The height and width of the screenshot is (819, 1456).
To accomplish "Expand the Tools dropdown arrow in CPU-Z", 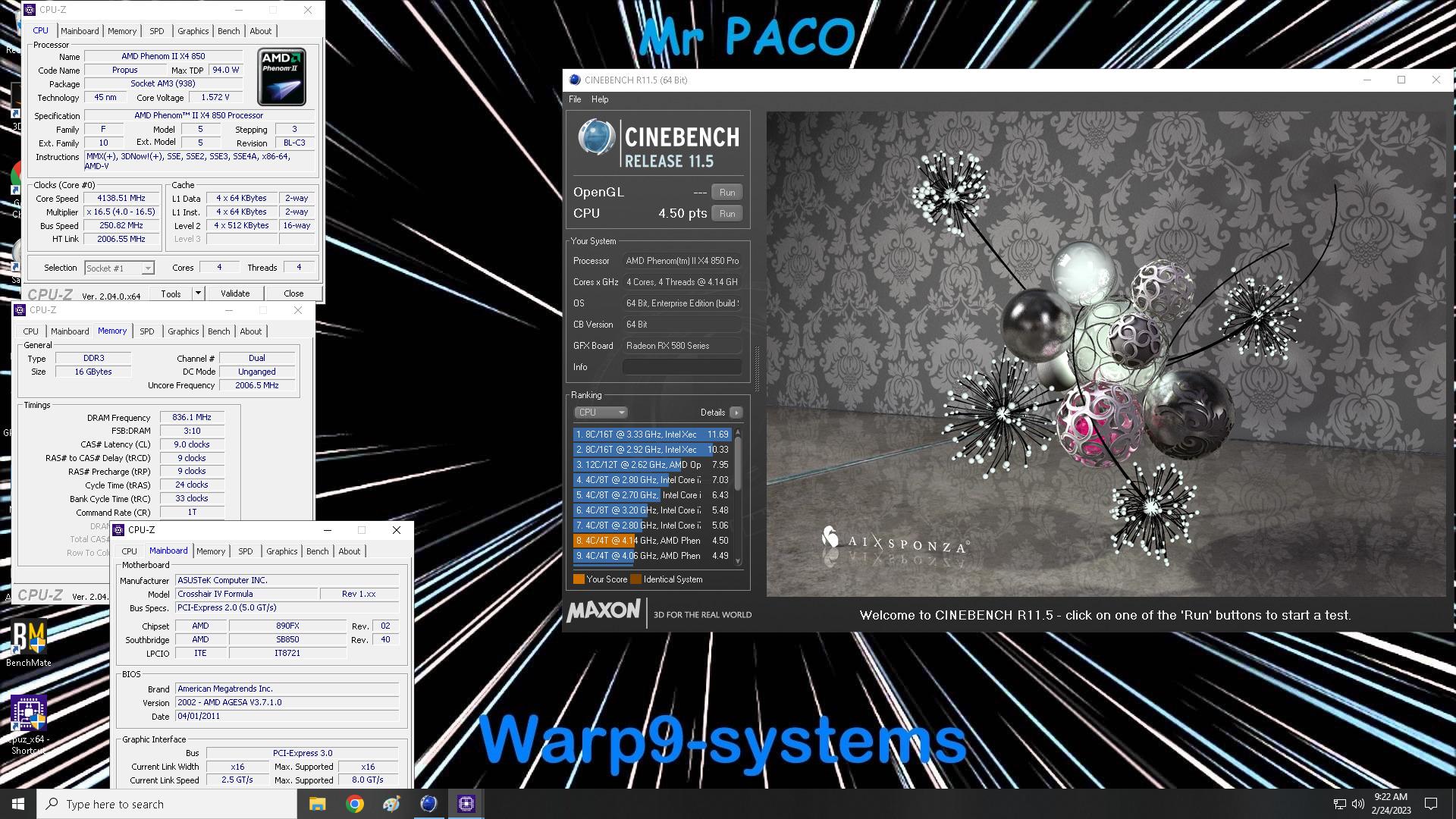I will point(198,293).
